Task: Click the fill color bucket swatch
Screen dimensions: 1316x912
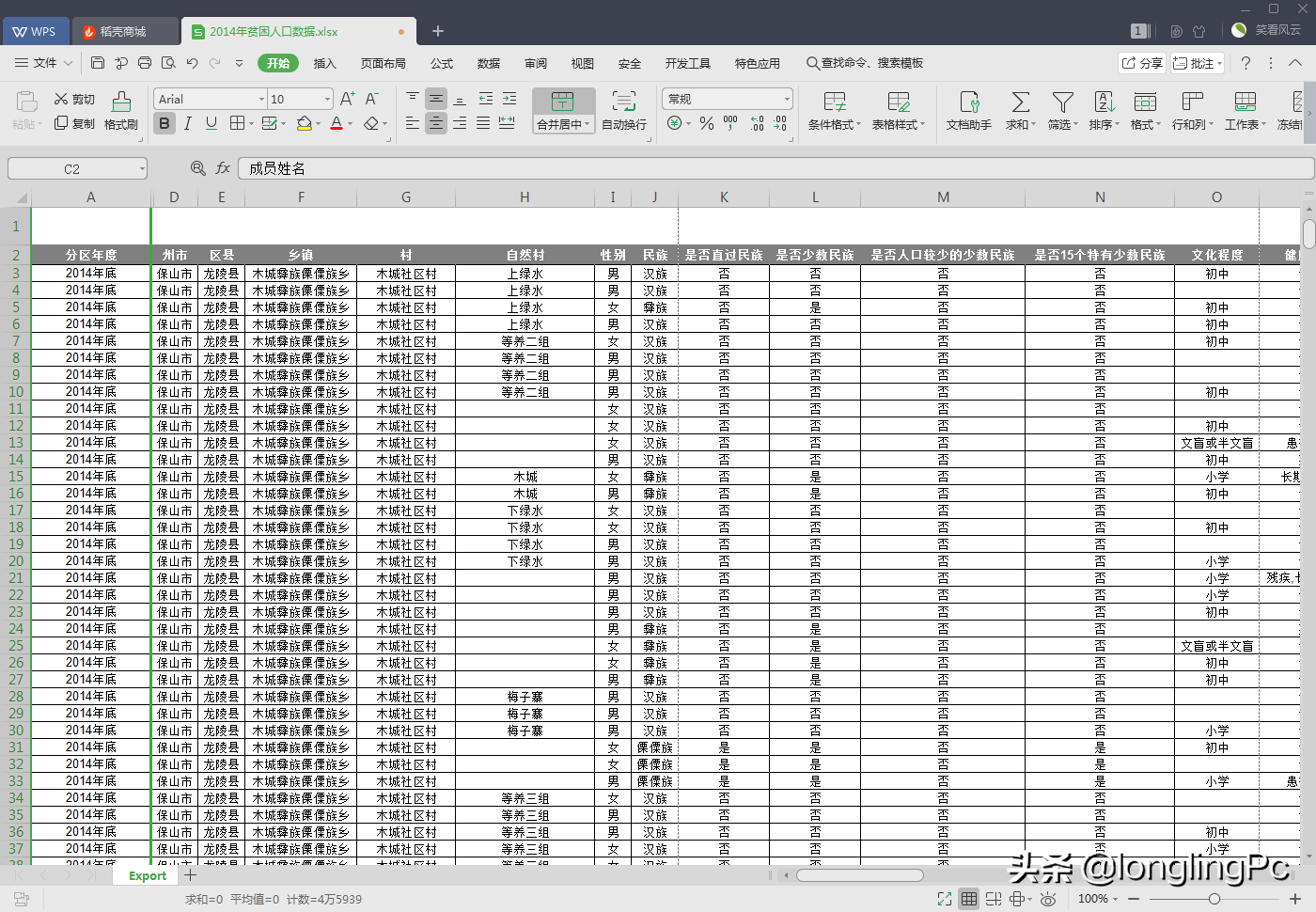Action: (304, 123)
